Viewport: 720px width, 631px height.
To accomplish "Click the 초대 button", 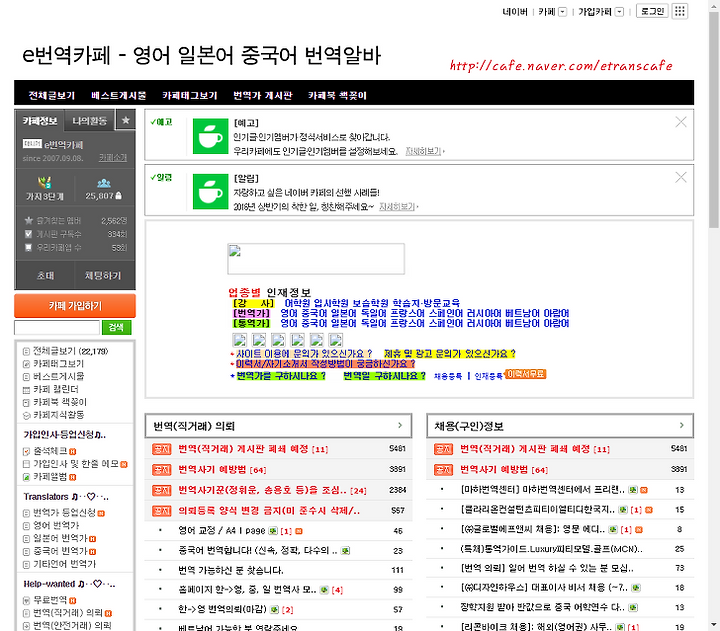I will click(45, 276).
